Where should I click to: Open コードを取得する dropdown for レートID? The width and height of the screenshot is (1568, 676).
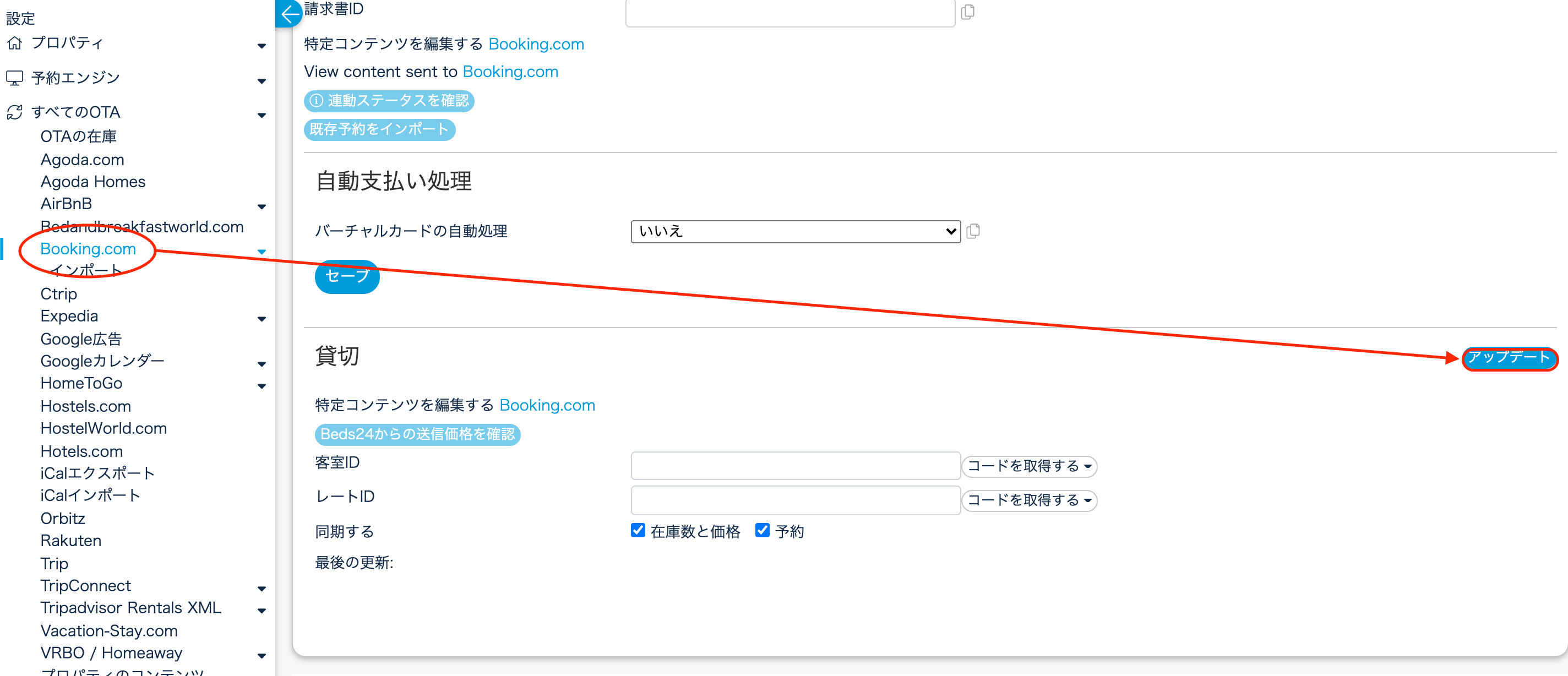click(x=1028, y=501)
